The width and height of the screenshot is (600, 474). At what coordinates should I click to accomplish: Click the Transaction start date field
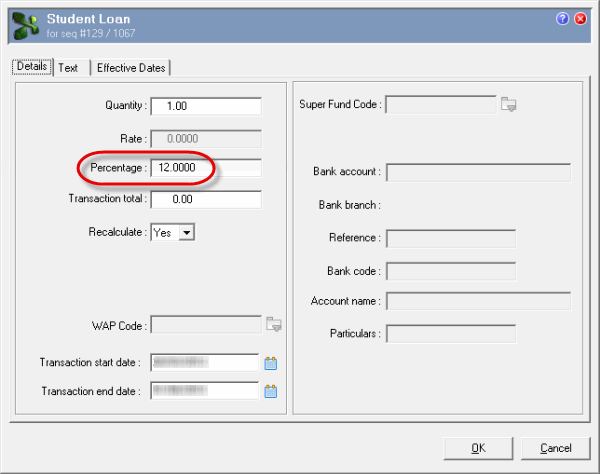[205, 362]
